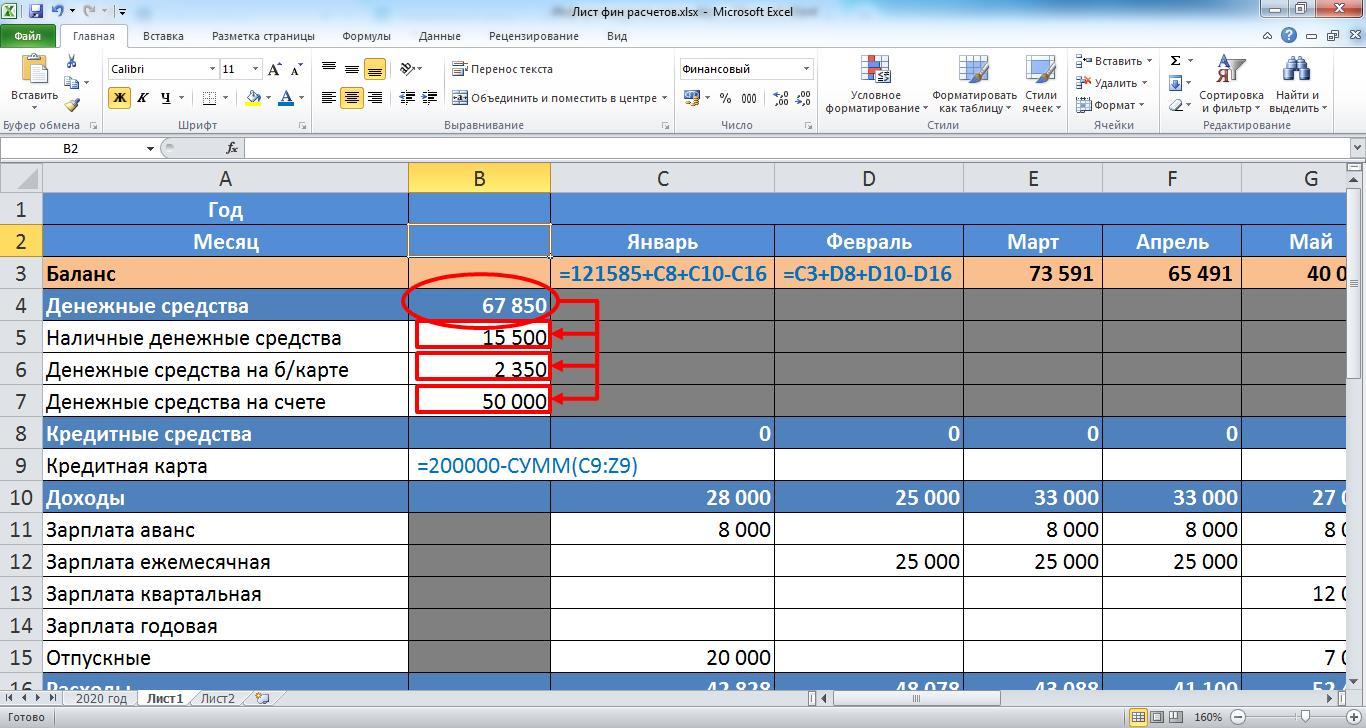Toggle italic К formatting
Image resolution: width=1366 pixels, height=728 pixels.
tap(142, 98)
